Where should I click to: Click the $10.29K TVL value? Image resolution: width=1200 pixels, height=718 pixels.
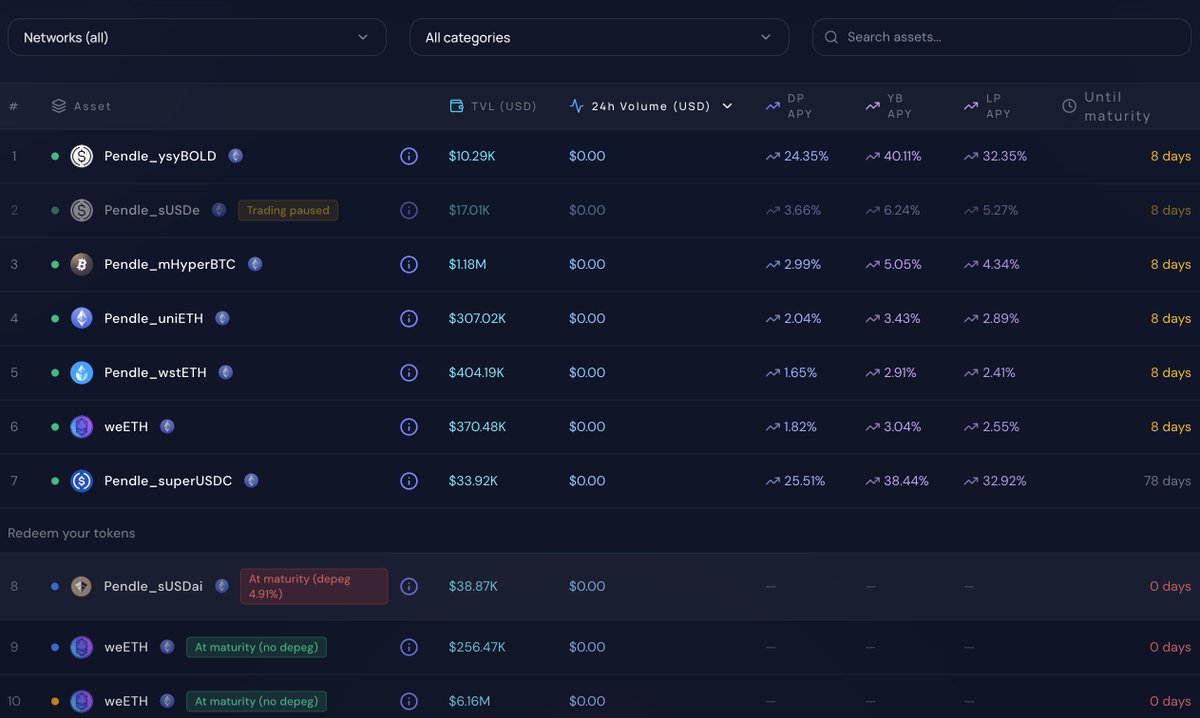[x=472, y=156]
